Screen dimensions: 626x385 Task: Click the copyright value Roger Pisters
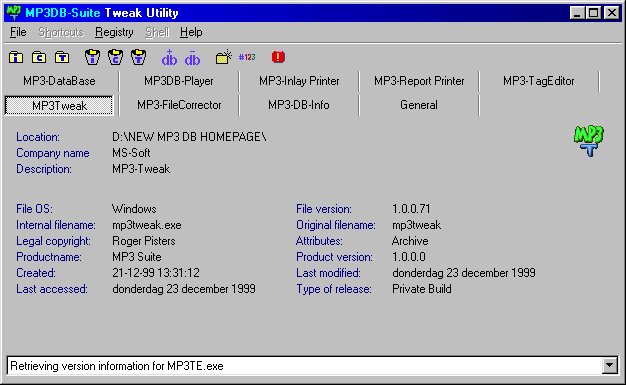point(144,241)
